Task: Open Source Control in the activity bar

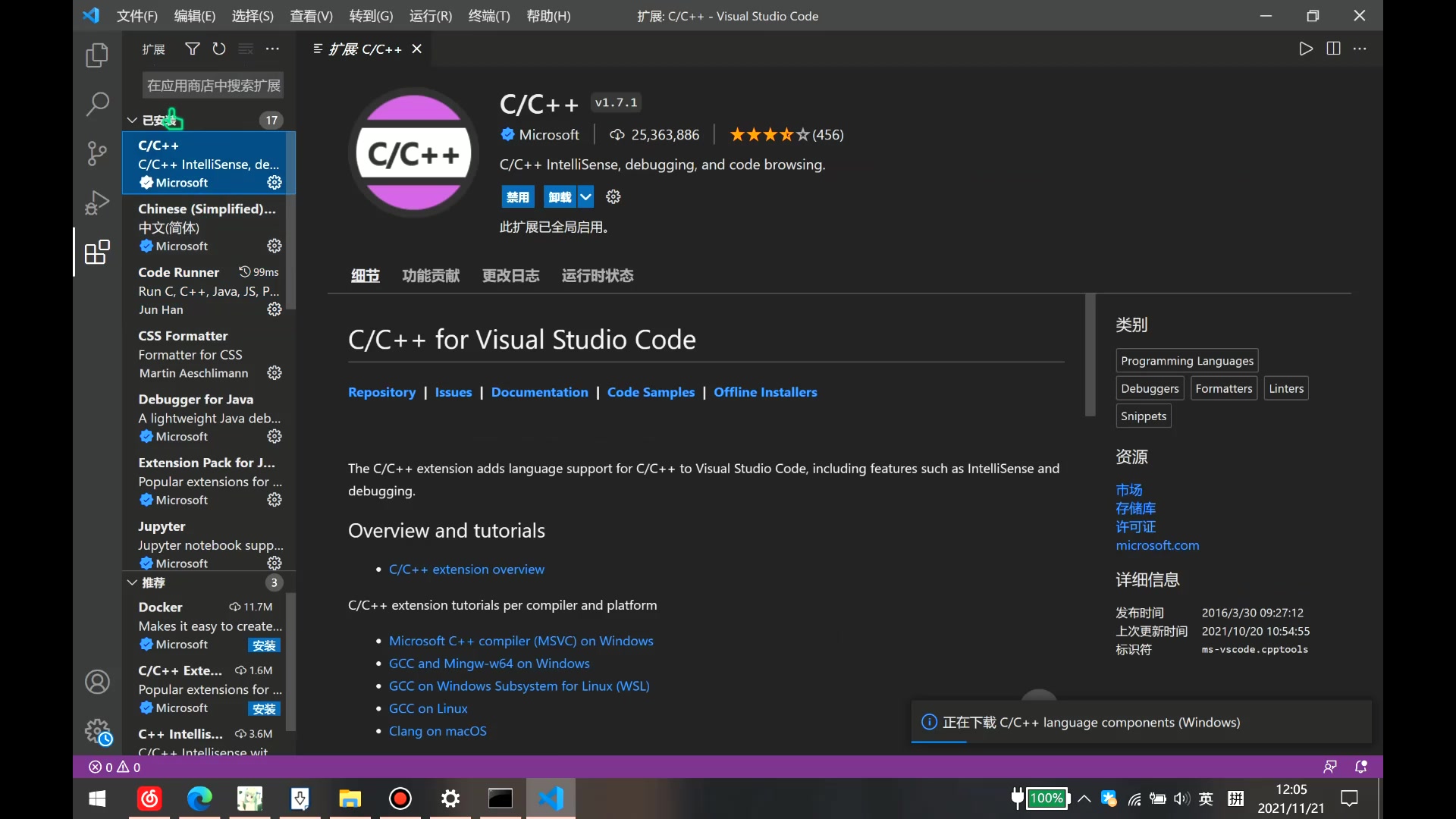Action: (97, 153)
